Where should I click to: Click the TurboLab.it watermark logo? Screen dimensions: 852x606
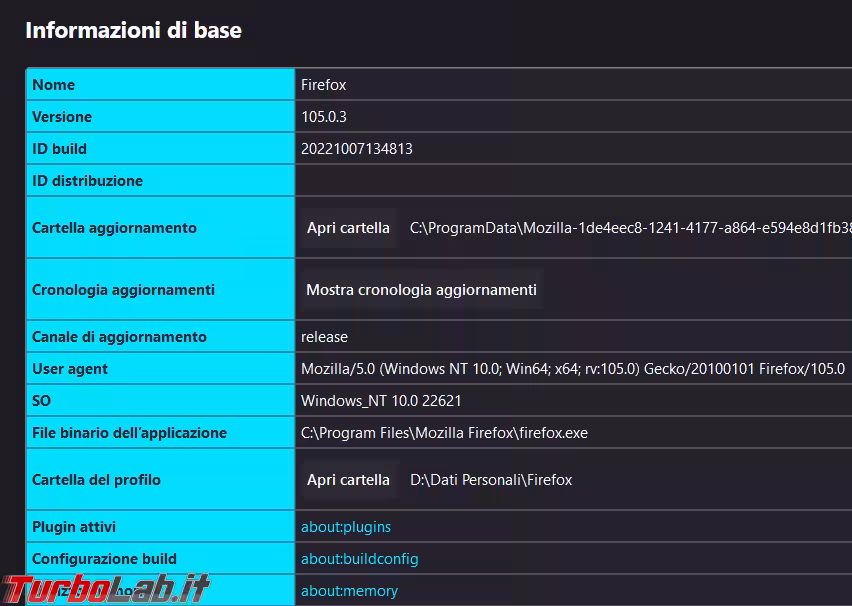[x=105, y=589]
